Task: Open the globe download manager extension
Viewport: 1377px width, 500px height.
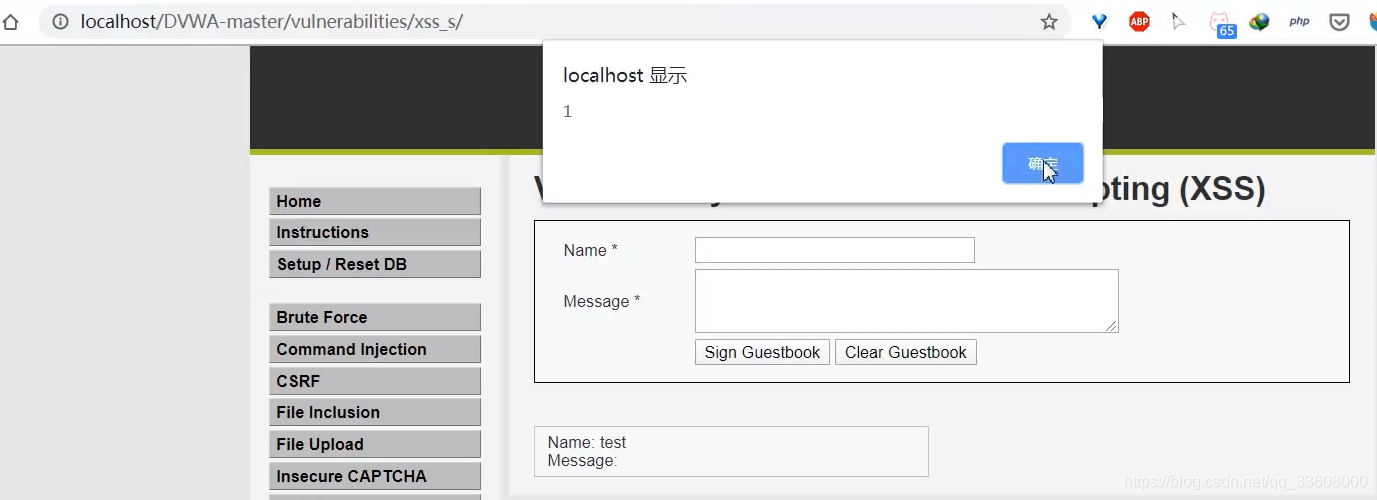Action: coord(1259,21)
